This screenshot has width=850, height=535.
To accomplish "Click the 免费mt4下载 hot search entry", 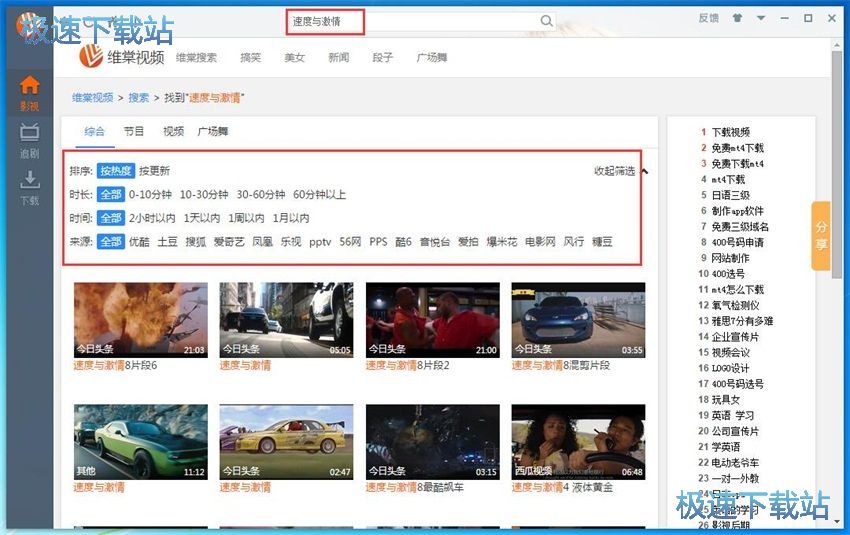I will click(x=737, y=148).
